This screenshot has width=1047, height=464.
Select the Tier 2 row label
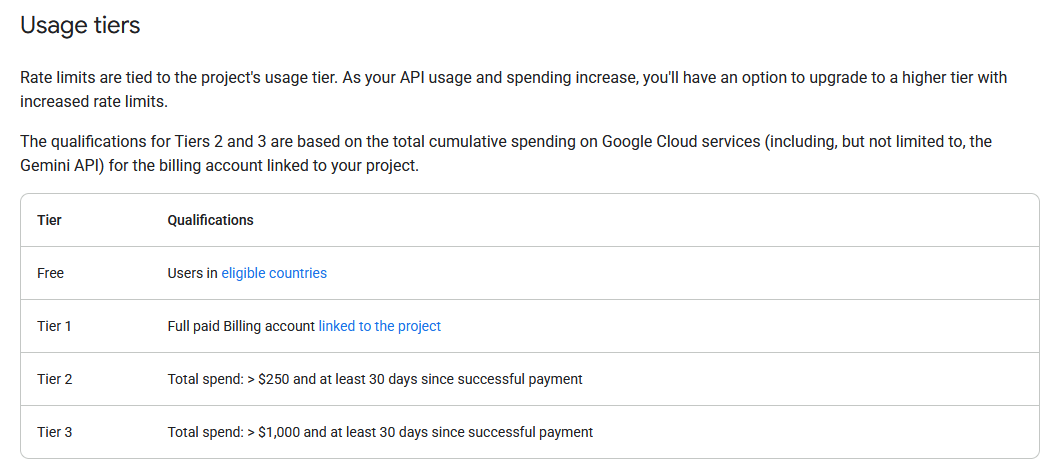point(55,379)
